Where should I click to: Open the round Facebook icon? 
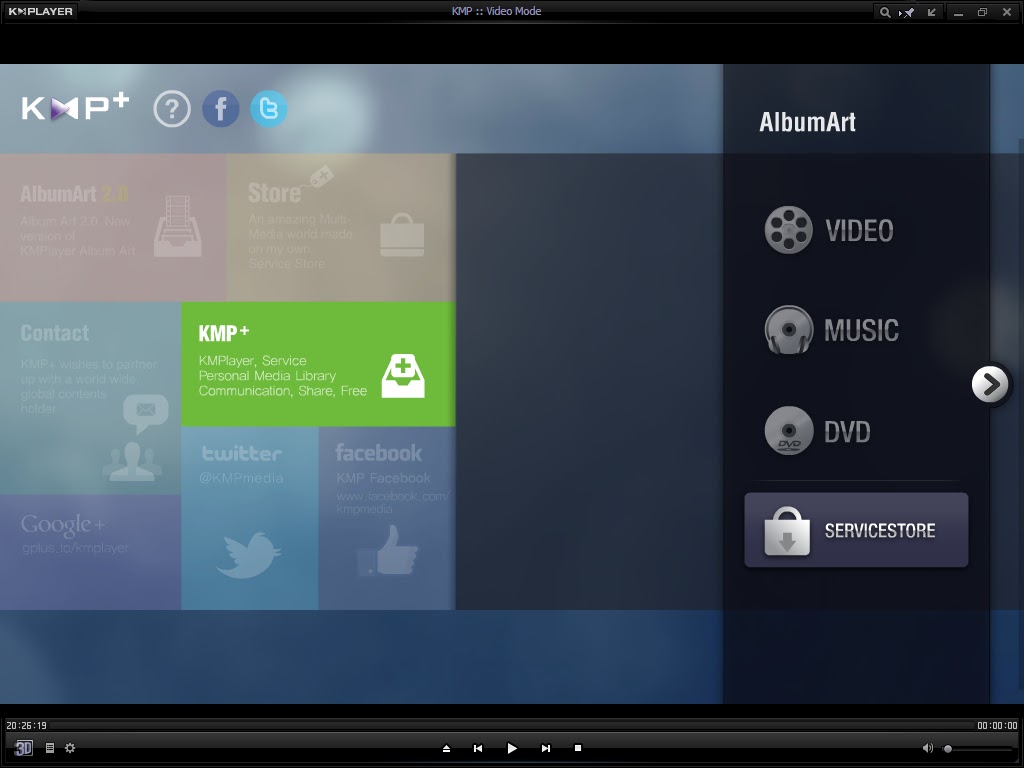221,108
